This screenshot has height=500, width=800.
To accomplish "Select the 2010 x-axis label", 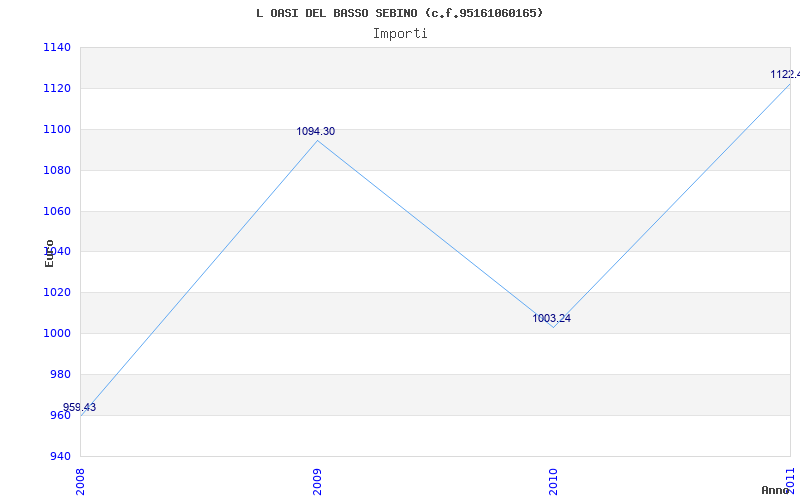I will pos(554,482).
